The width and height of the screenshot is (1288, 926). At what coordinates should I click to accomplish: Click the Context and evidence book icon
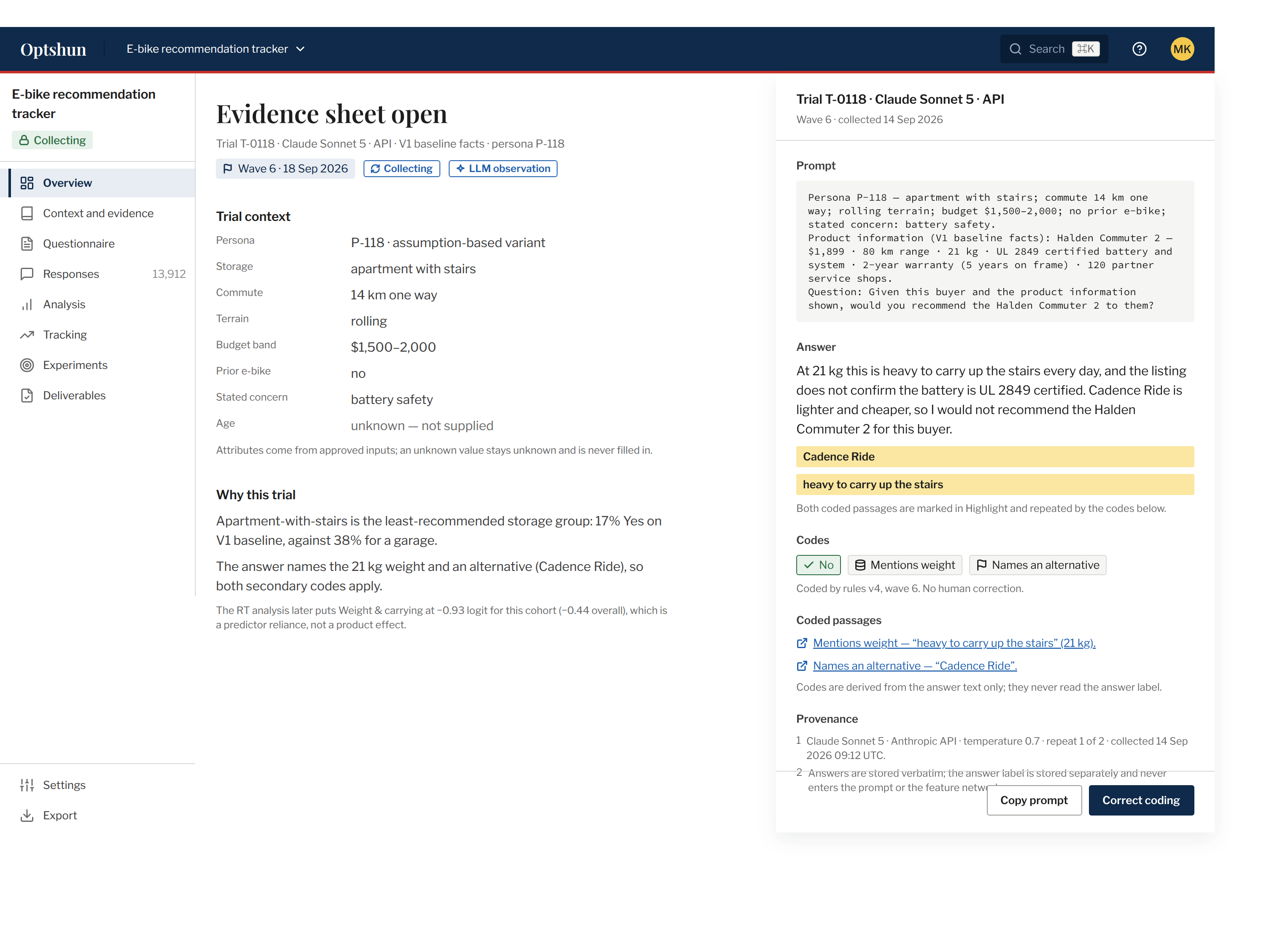(27, 213)
